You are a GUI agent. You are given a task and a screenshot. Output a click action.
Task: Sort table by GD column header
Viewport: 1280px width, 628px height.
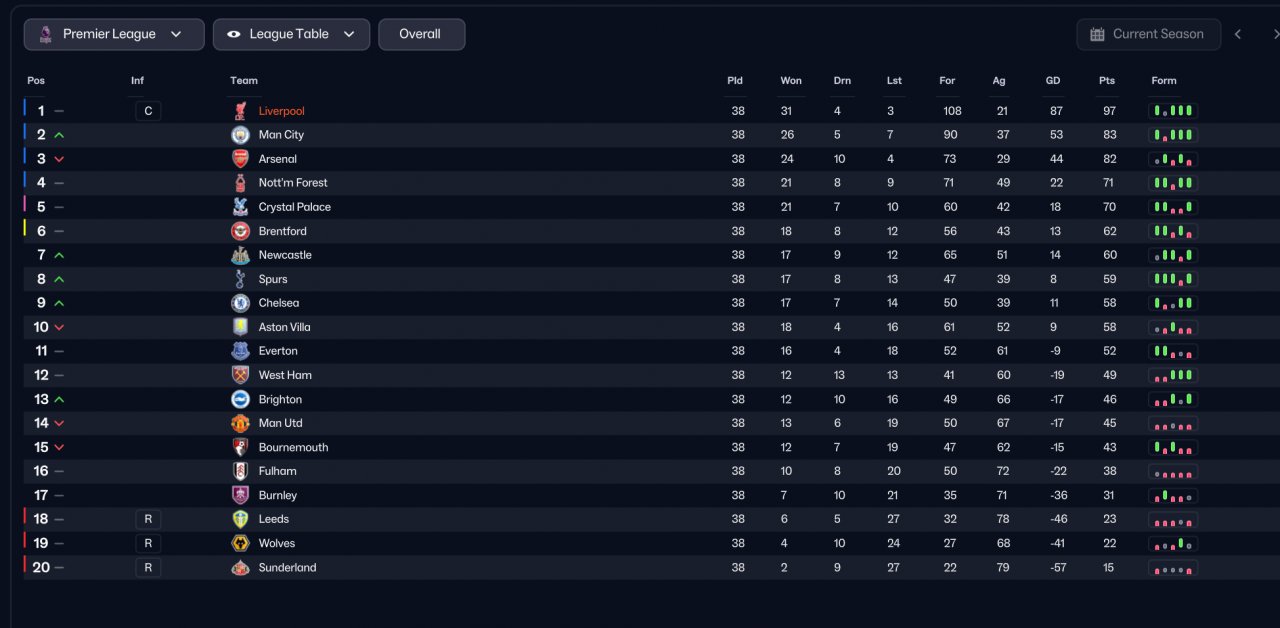(1053, 81)
